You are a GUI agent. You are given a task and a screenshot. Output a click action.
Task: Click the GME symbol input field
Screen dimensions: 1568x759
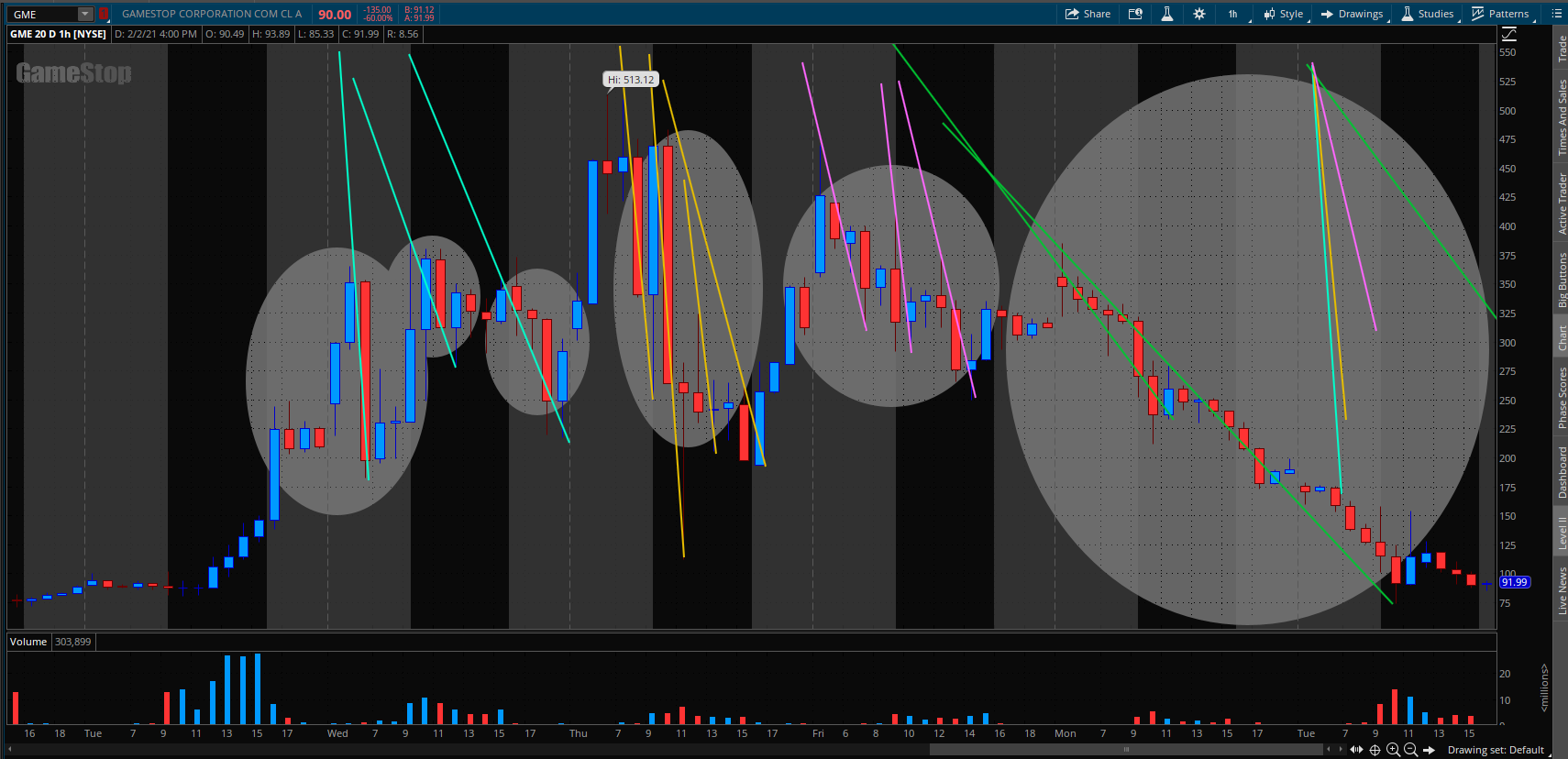44,14
